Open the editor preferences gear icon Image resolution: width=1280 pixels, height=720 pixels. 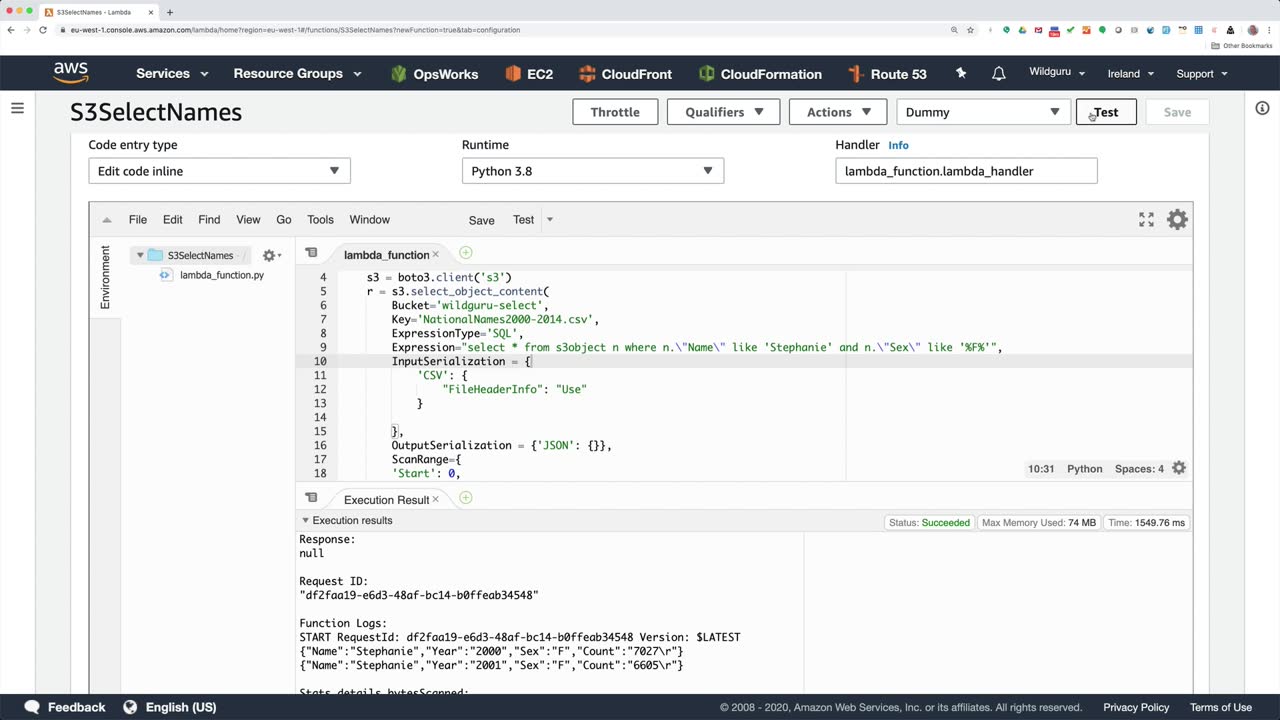pos(1177,220)
